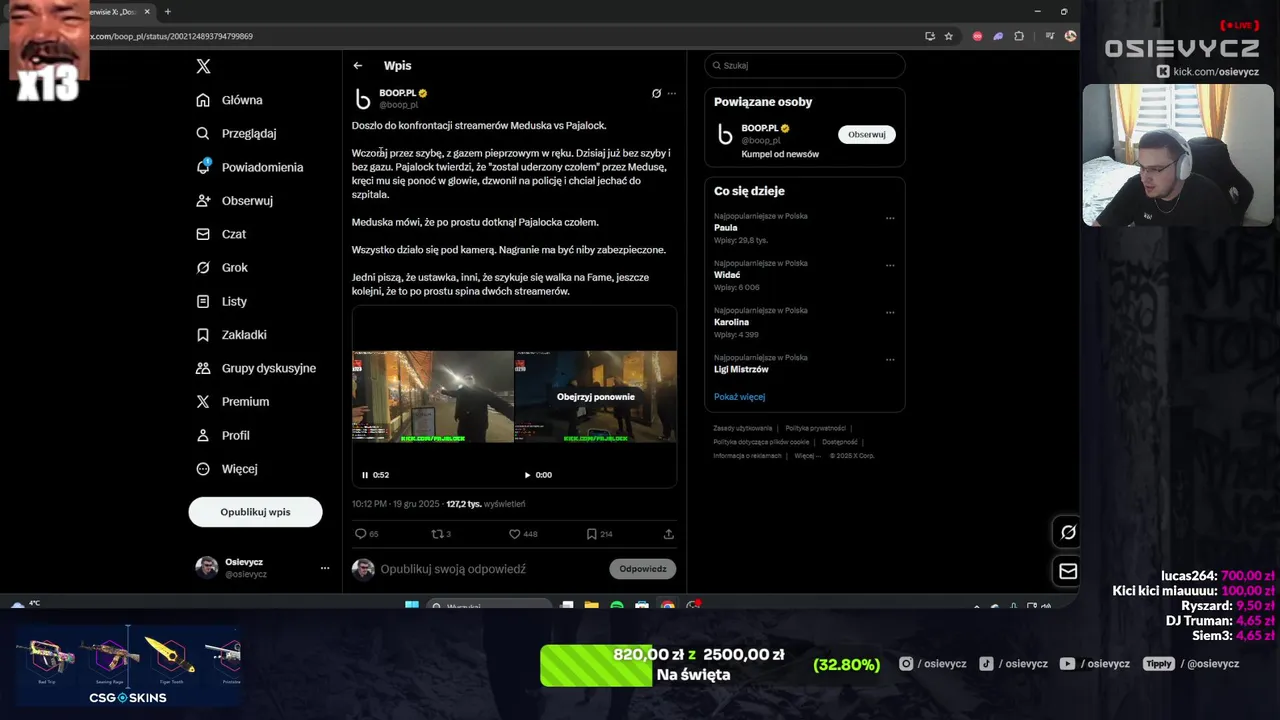Open Profil in the sidebar
1280x720 pixels.
(x=224, y=436)
